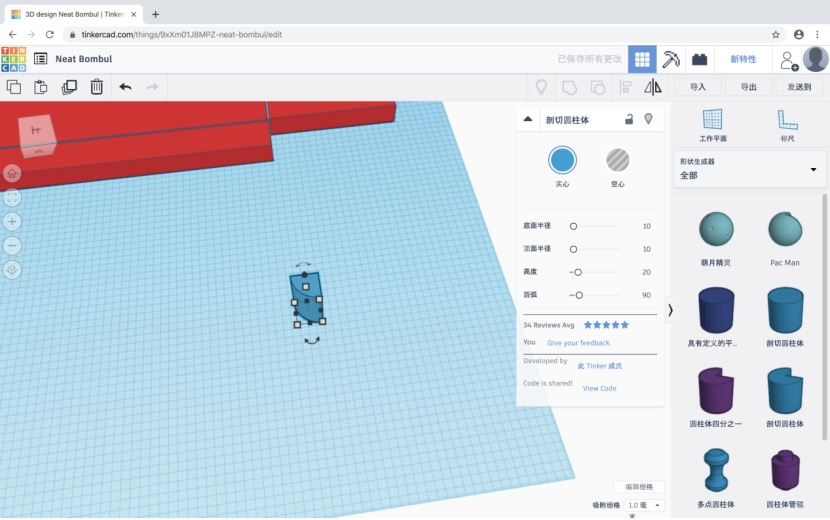Click the Mirror tool icon
The height and width of the screenshot is (520, 830).
tap(653, 87)
